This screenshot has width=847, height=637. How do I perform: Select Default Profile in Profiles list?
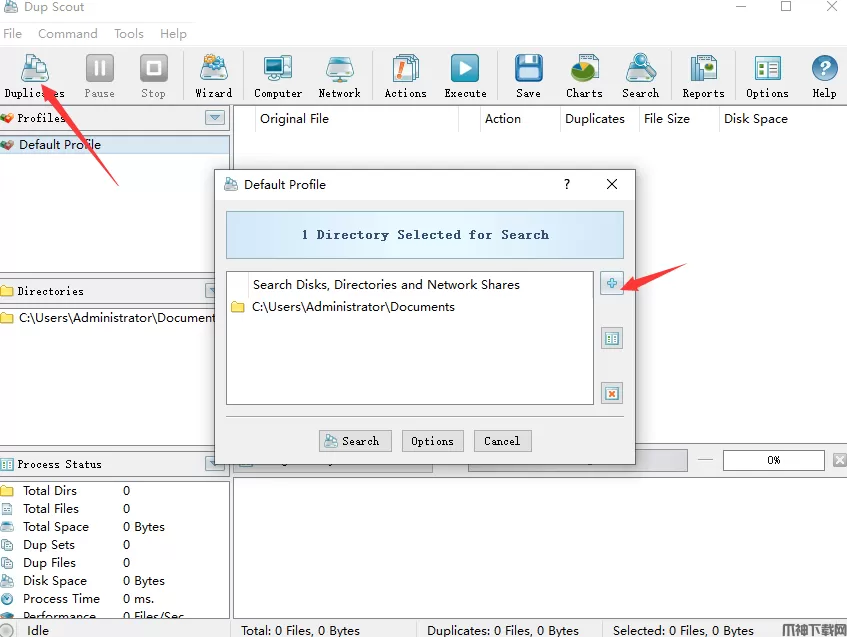click(x=114, y=144)
